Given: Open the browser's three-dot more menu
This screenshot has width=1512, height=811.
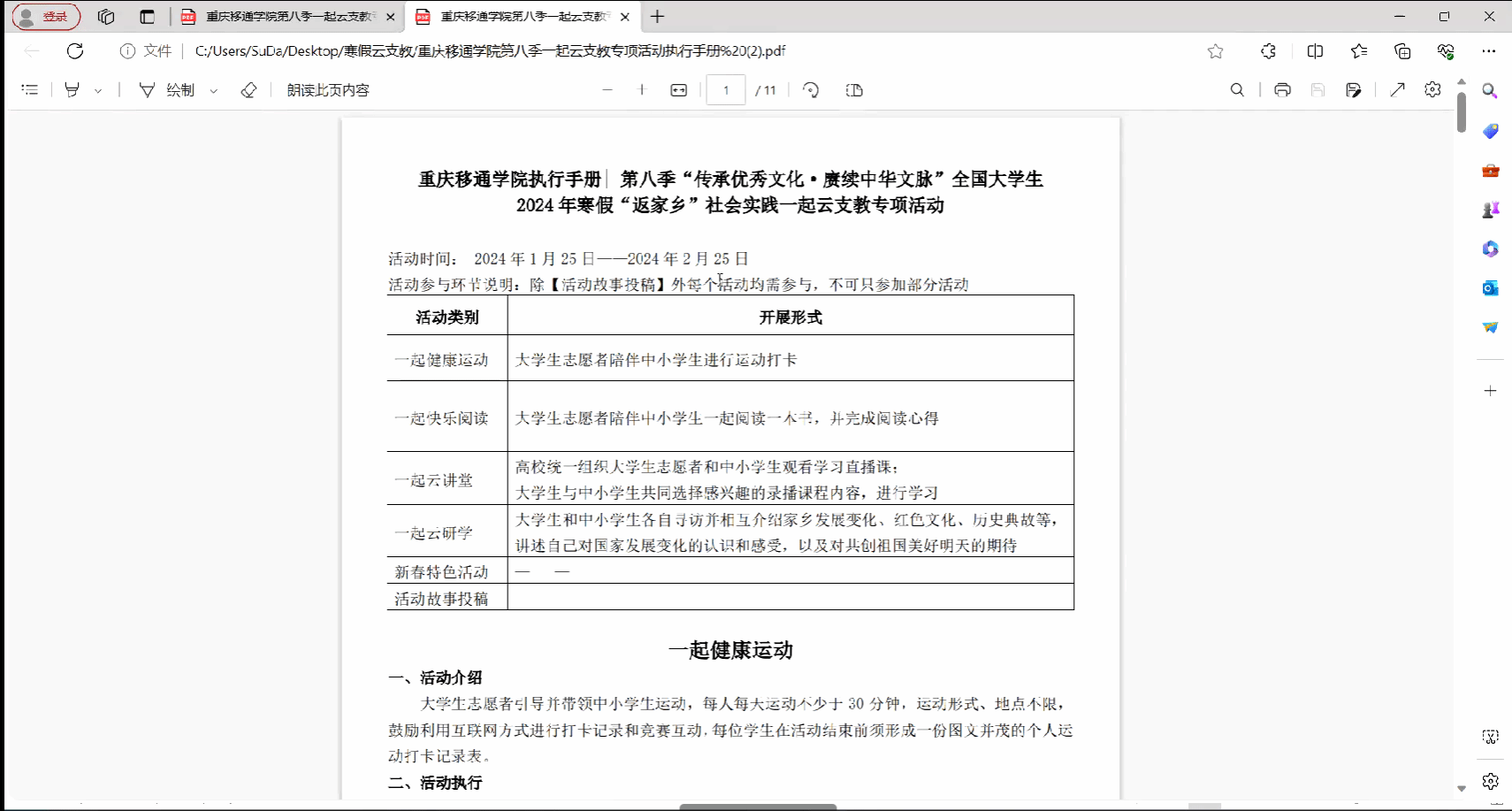Looking at the screenshot, I should 1489,51.
